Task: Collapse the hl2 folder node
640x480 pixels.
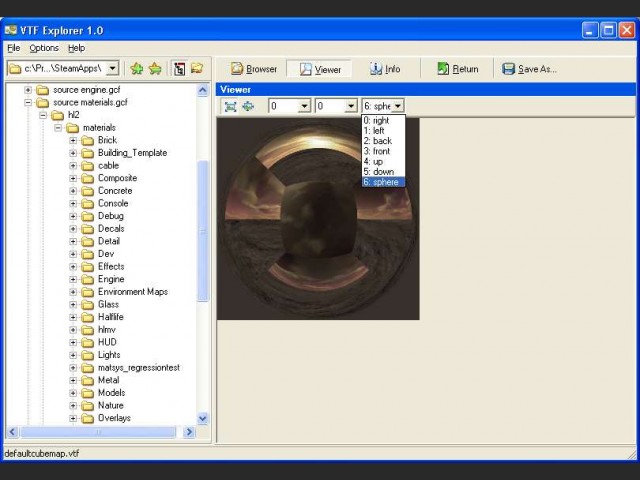Action: pos(43,115)
